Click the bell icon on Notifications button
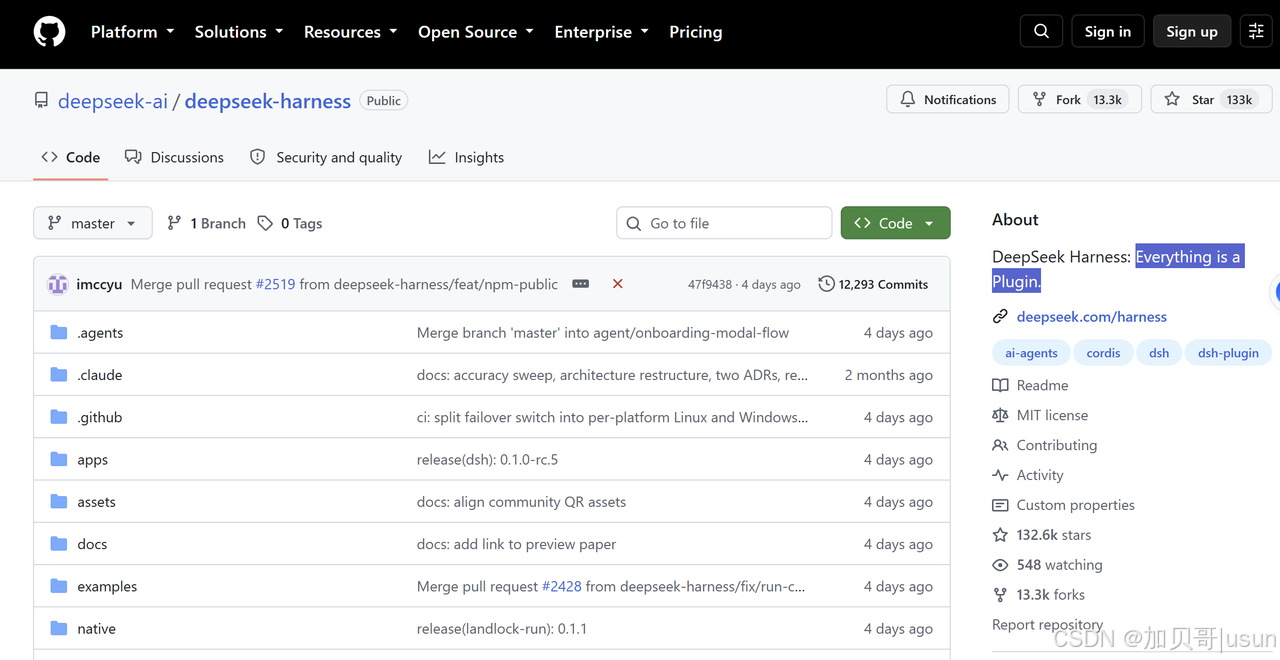Image resolution: width=1280 pixels, height=660 pixels. tap(908, 100)
